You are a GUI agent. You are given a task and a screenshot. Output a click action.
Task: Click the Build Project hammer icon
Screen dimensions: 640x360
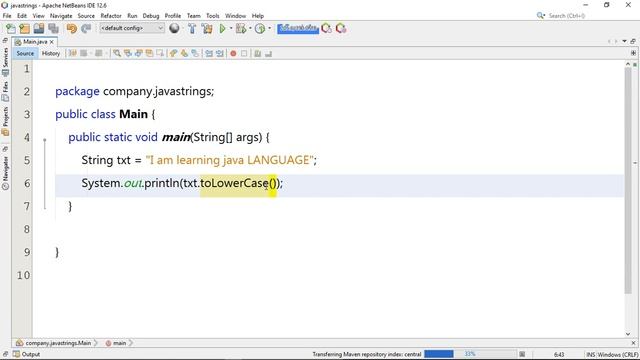click(192, 29)
